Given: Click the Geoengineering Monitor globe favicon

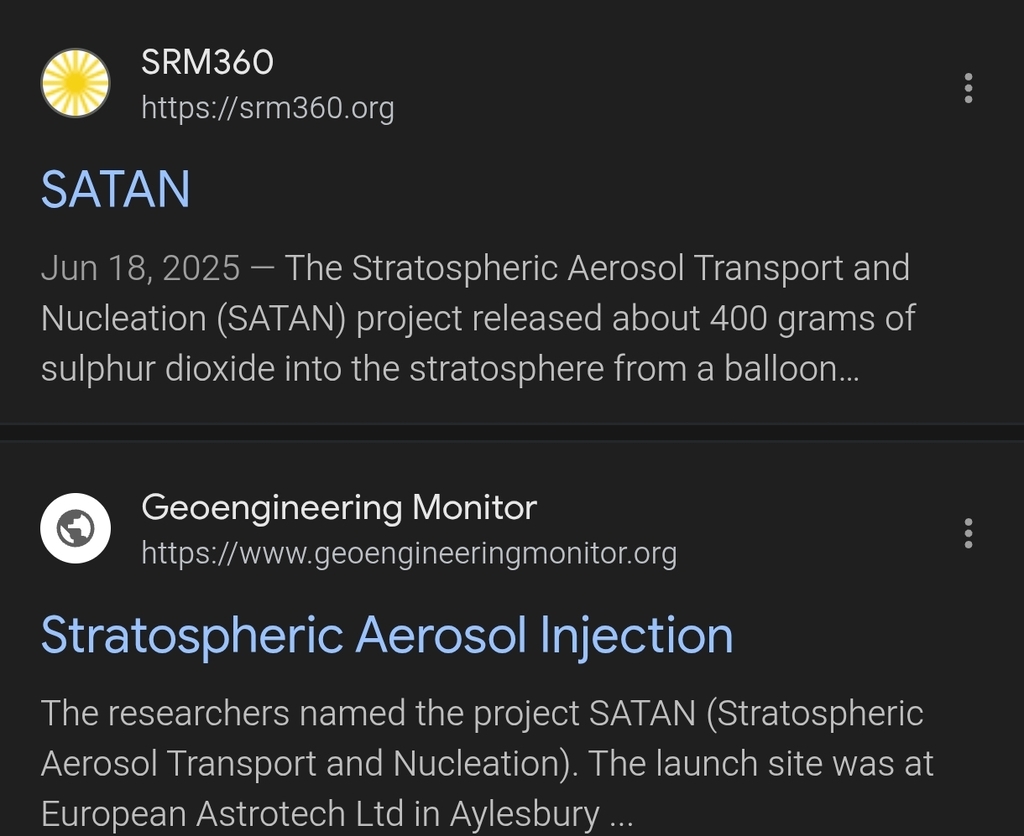Looking at the screenshot, I should coord(75,528).
